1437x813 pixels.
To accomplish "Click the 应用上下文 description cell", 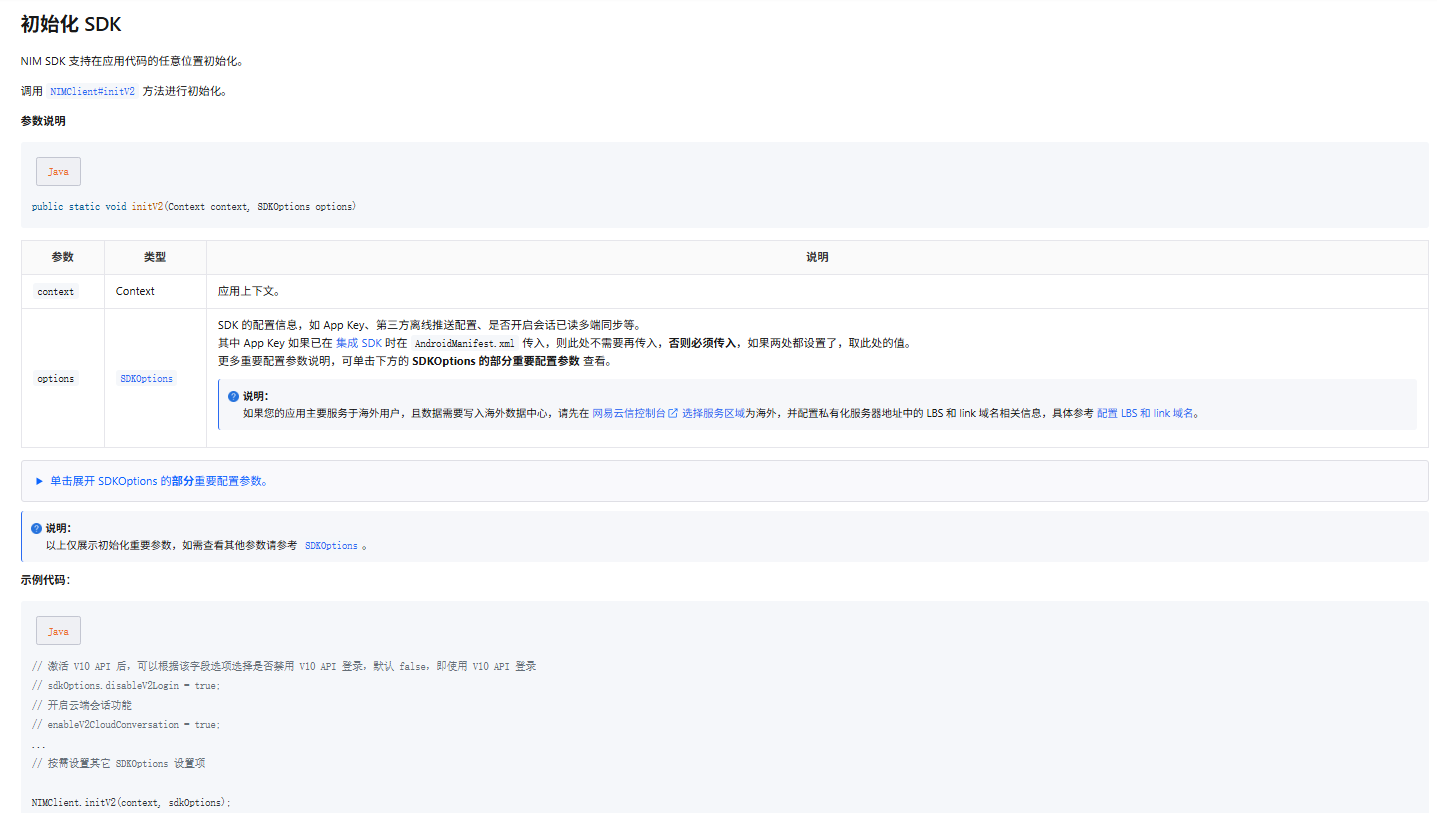I will [x=817, y=291].
